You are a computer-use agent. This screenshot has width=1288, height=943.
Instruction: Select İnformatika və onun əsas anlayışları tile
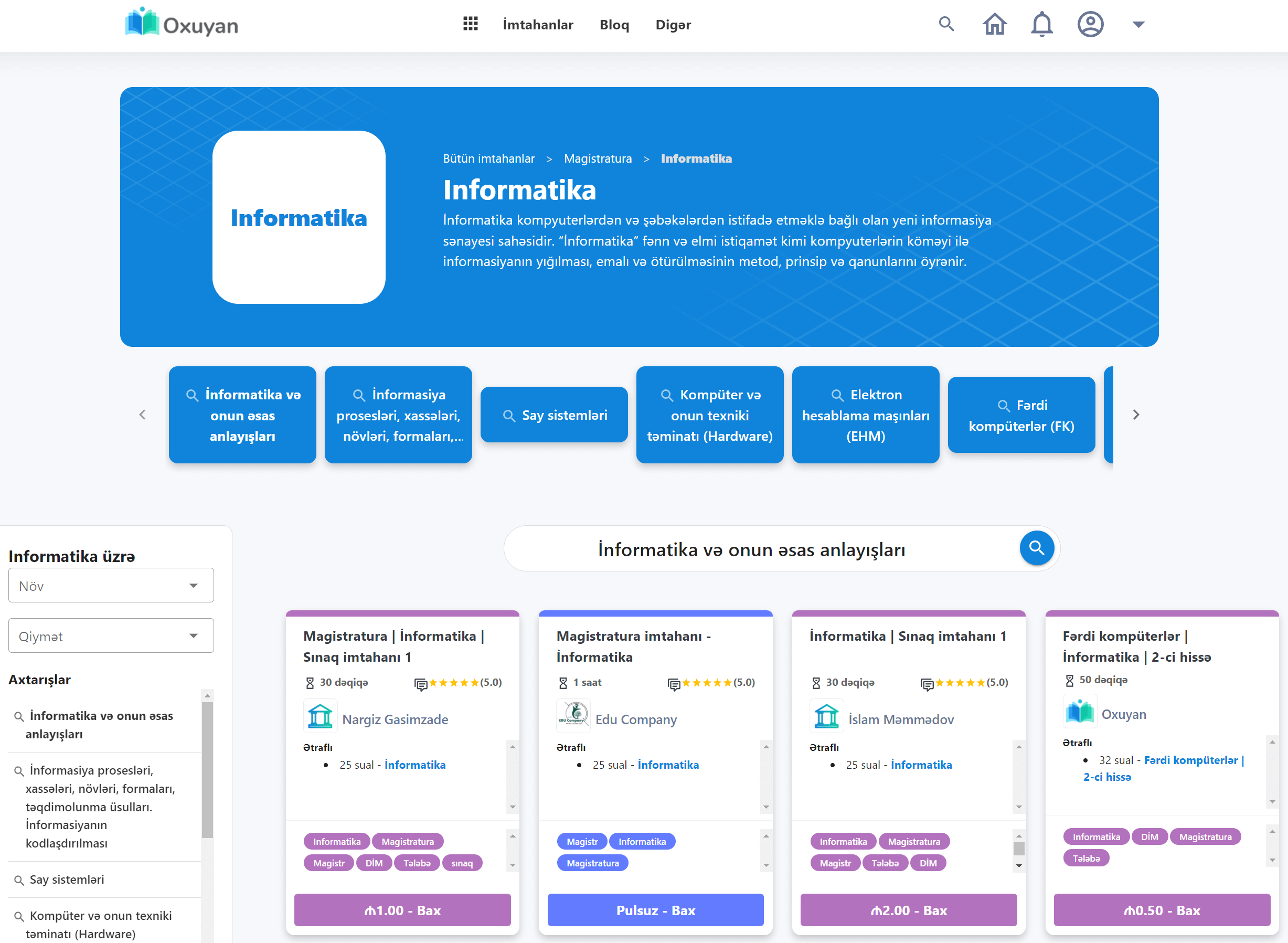click(x=242, y=415)
